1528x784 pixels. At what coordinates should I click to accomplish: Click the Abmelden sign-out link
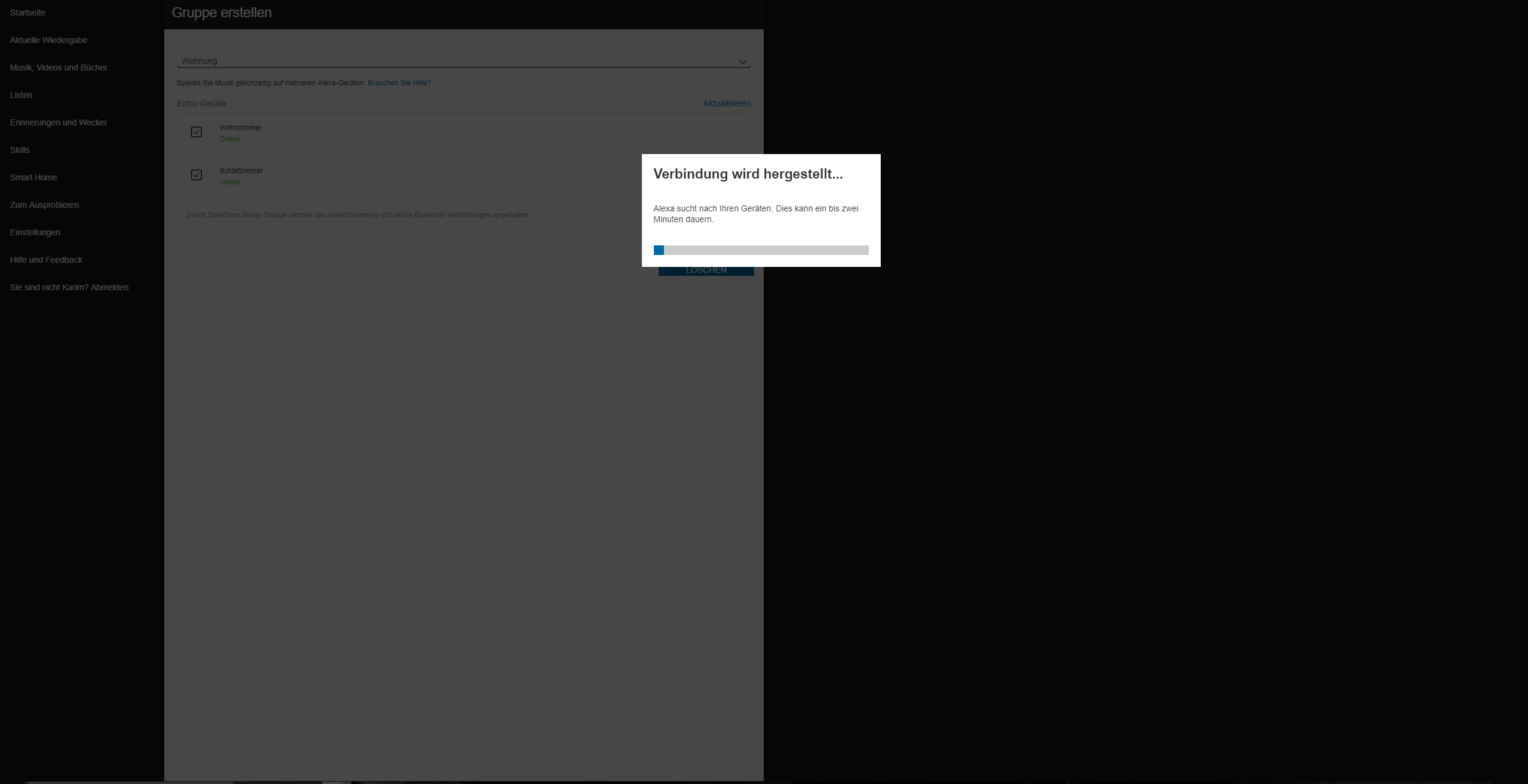pyautogui.click(x=109, y=287)
